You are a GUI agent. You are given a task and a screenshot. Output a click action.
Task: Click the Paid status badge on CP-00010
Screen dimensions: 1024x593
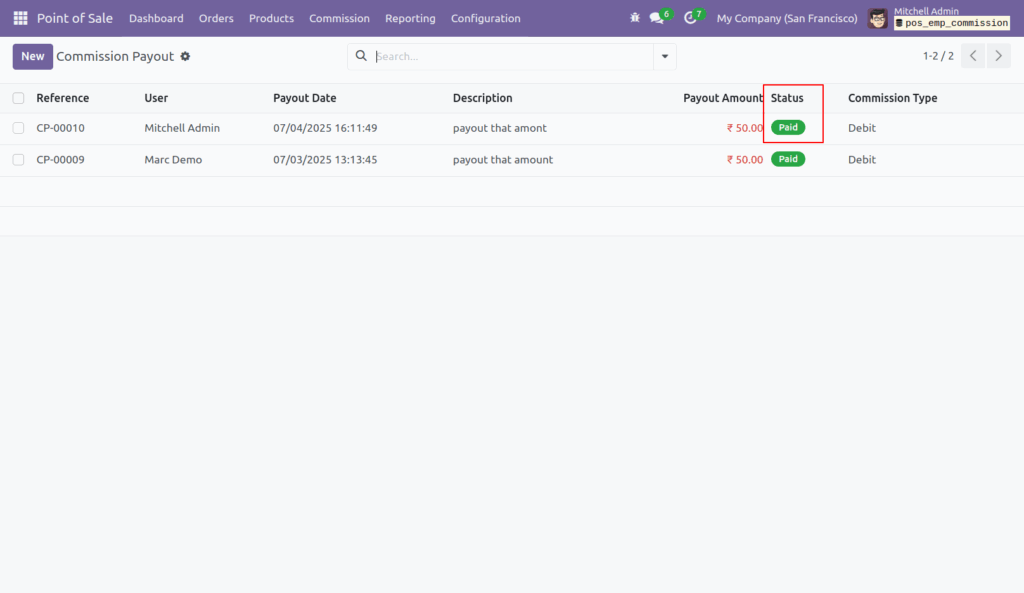click(x=789, y=128)
